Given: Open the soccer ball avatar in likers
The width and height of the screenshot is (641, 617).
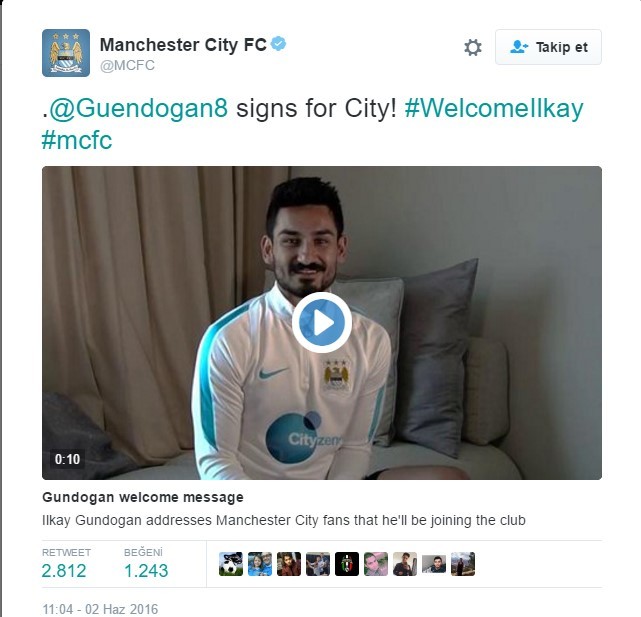Looking at the screenshot, I should pyautogui.click(x=231, y=564).
